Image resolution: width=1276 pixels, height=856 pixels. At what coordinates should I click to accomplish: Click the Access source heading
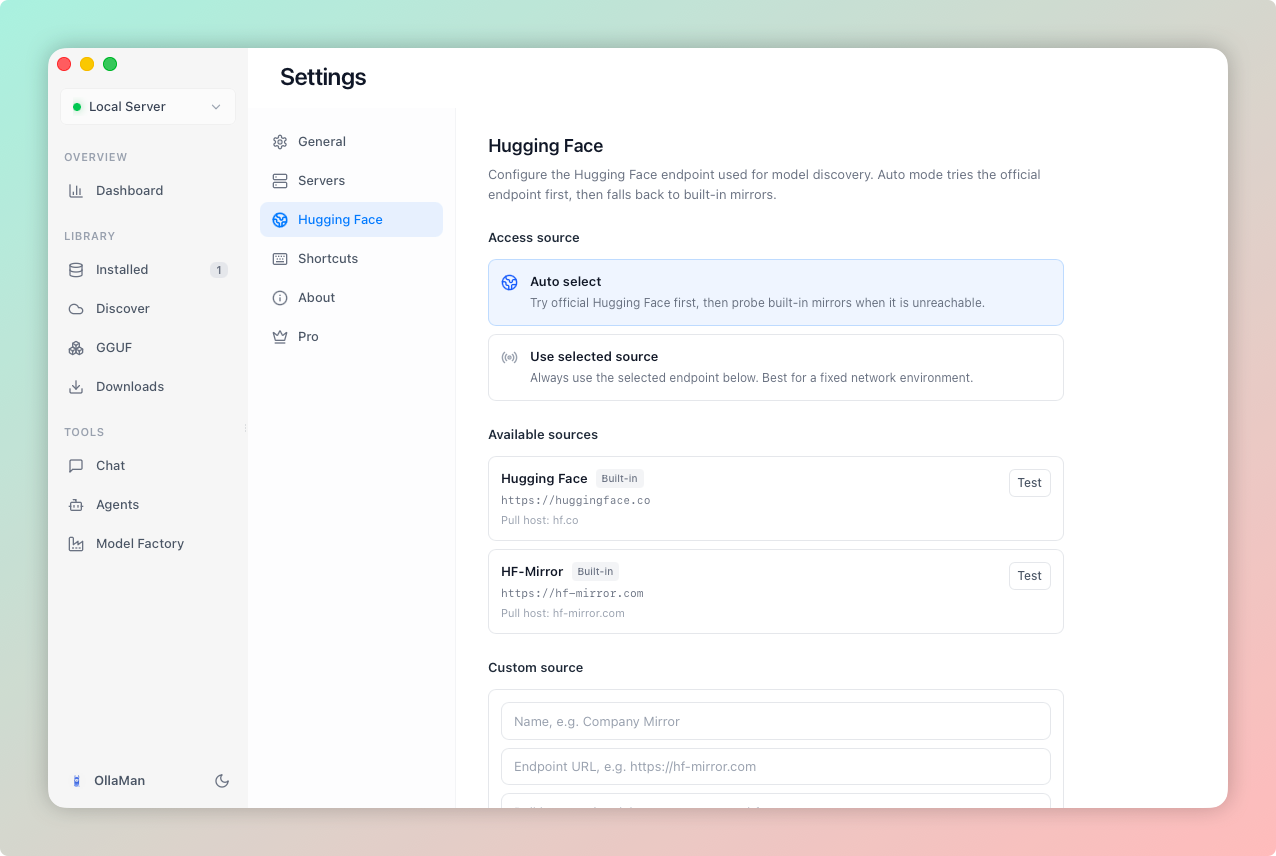(534, 238)
